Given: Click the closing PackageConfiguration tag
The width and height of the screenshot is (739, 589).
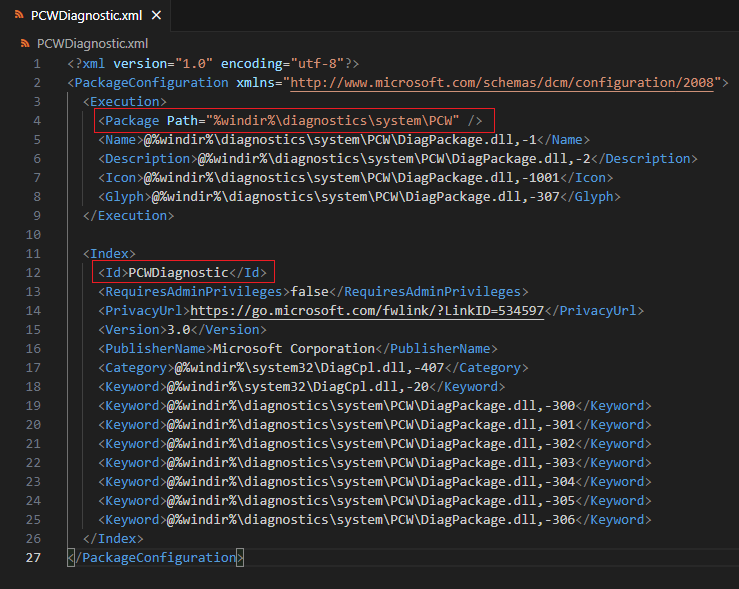Looking at the screenshot, I should [155, 557].
